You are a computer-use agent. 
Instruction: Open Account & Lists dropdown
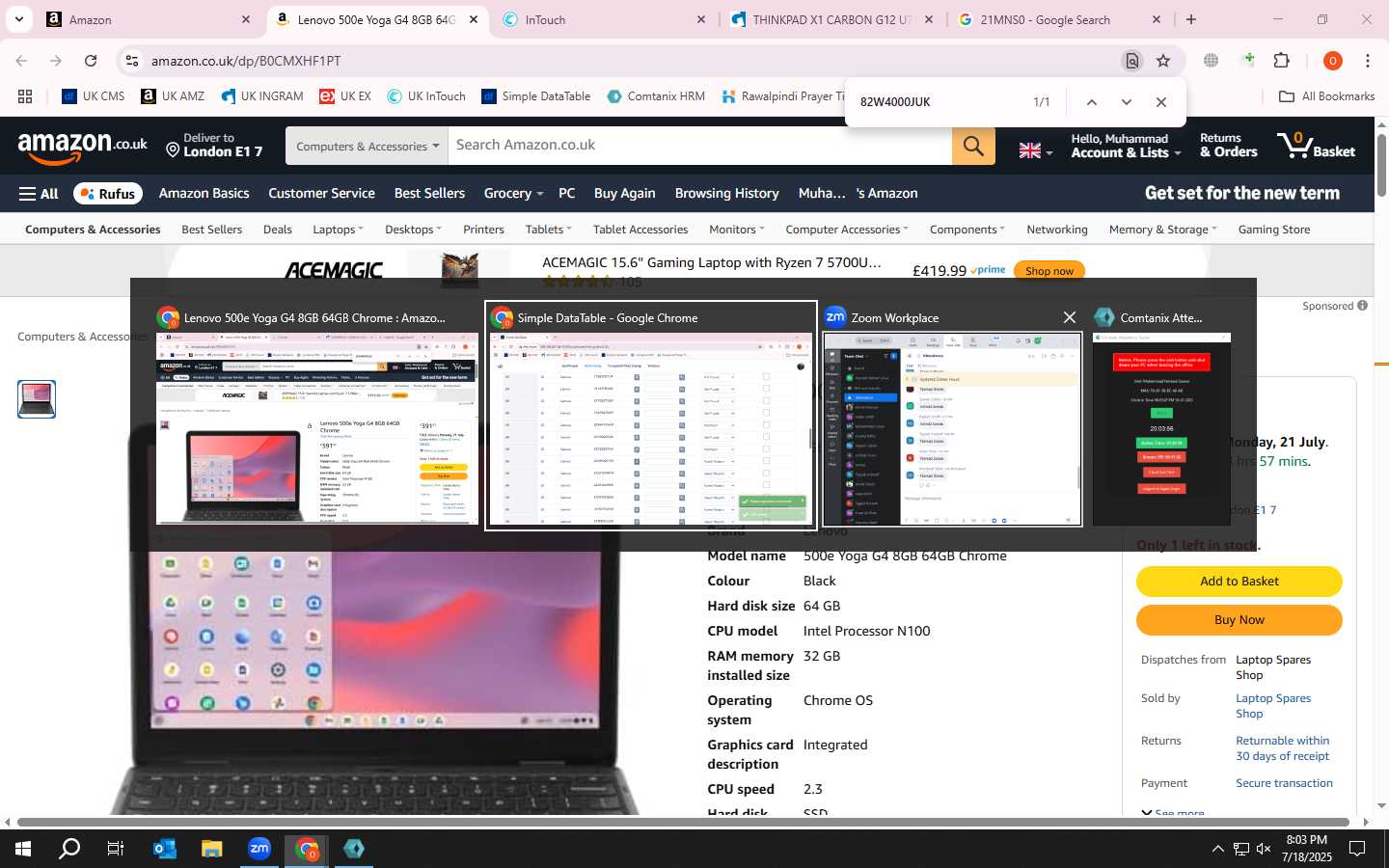point(1126,146)
